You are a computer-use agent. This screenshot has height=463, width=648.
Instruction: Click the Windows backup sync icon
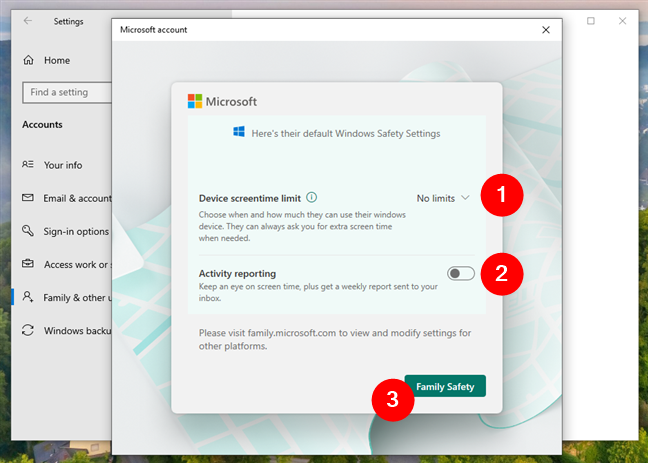28,330
